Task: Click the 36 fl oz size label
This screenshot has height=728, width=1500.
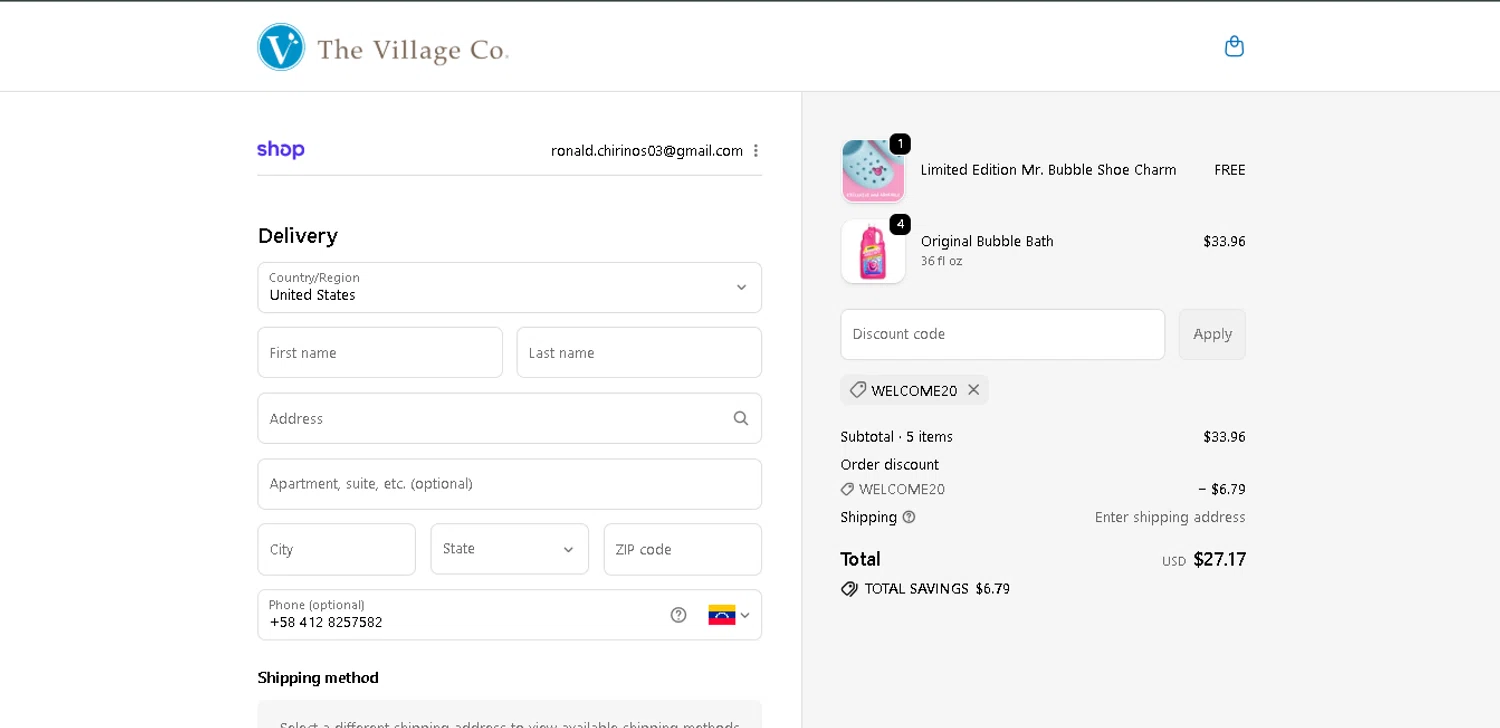Action: coord(942,261)
